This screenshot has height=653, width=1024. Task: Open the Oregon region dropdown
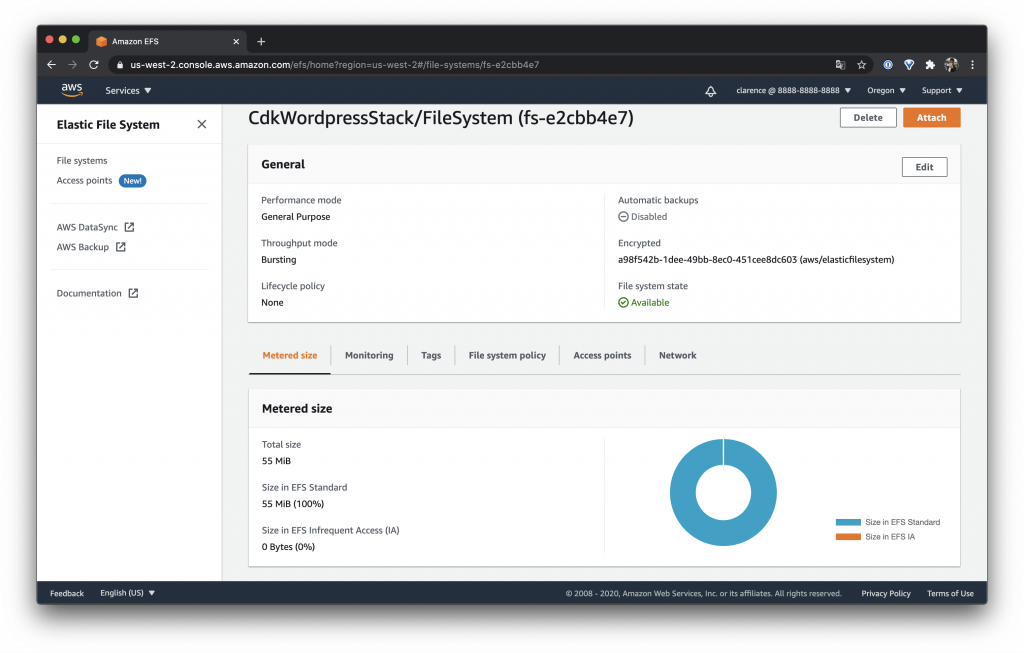click(x=886, y=91)
